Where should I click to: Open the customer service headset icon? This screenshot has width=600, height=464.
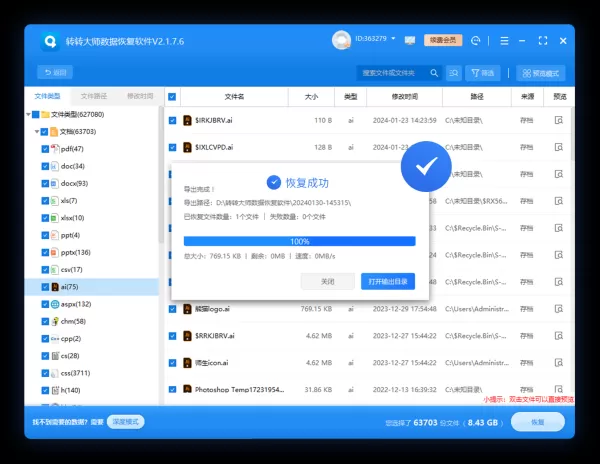tap(476, 41)
